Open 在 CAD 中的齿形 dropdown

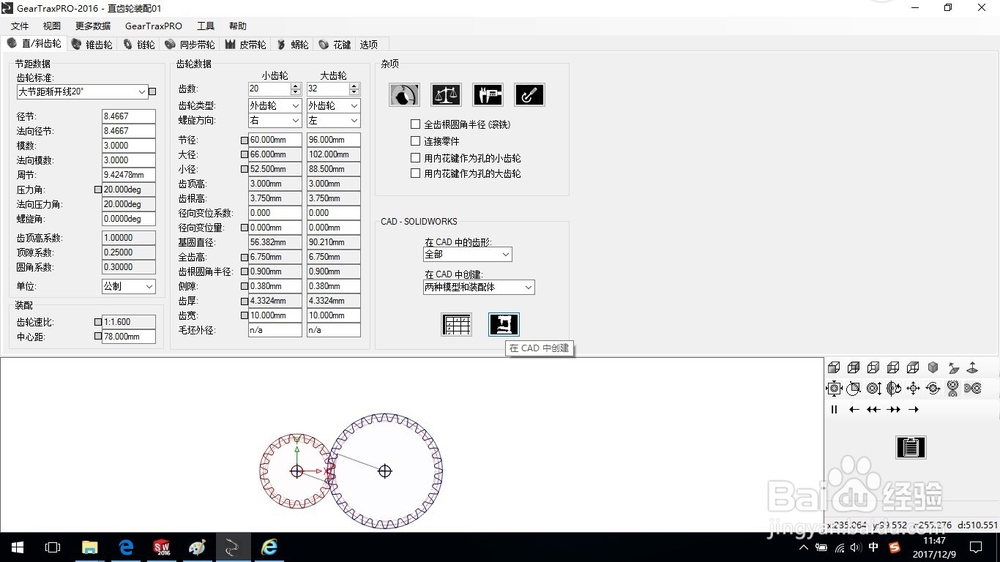point(467,255)
